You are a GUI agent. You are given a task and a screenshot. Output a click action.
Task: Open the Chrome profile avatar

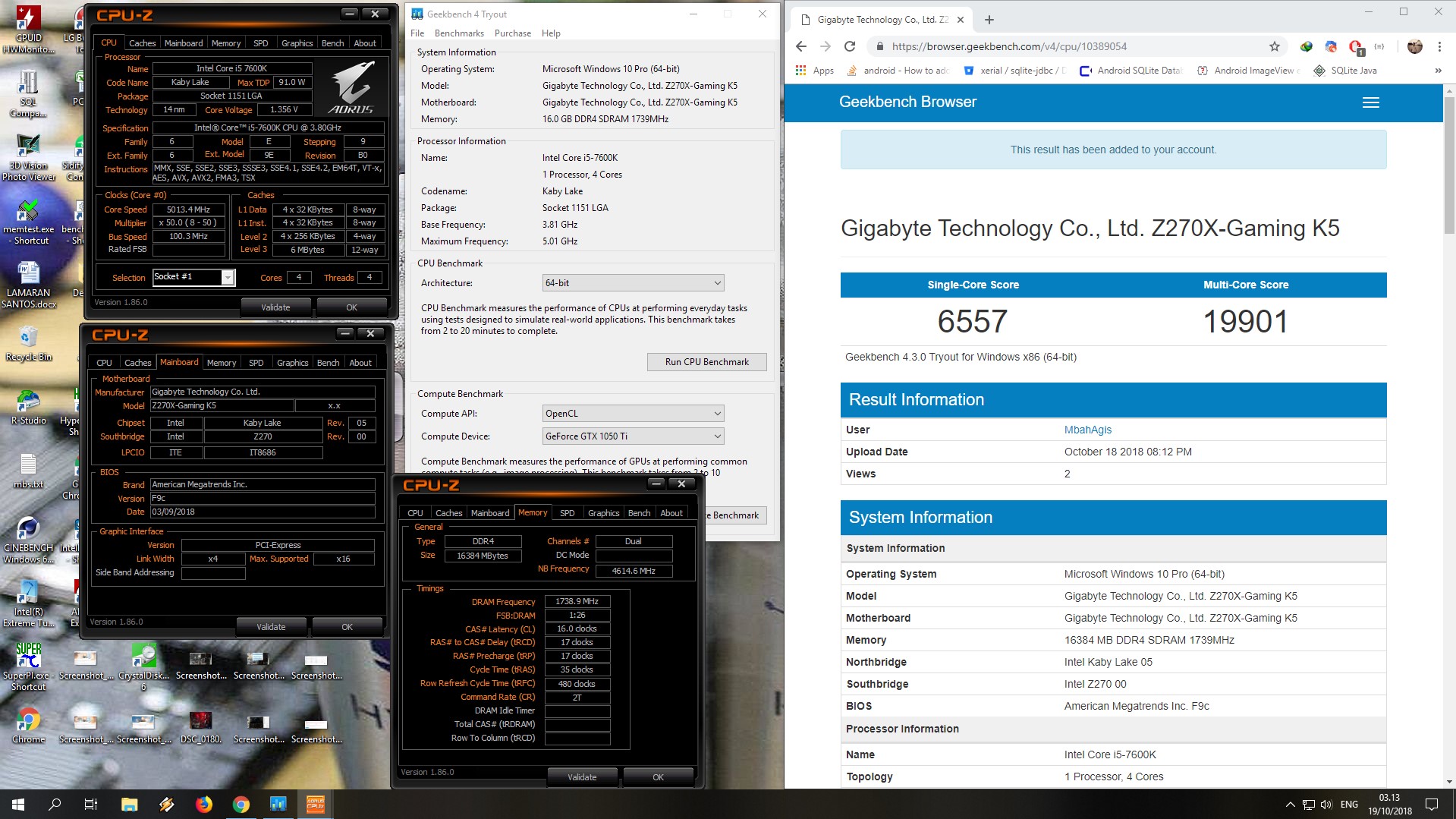[x=1415, y=46]
